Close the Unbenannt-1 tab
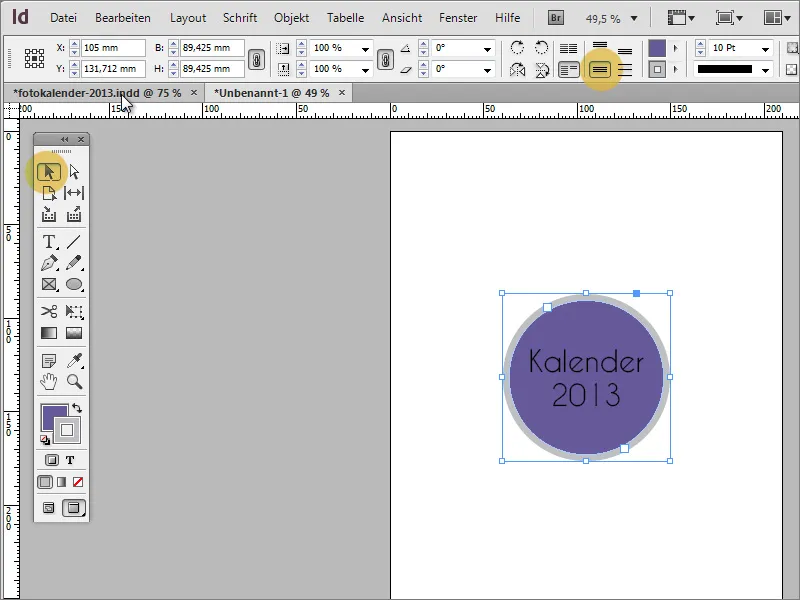The height and width of the screenshot is (600, 800). [342, 92]
